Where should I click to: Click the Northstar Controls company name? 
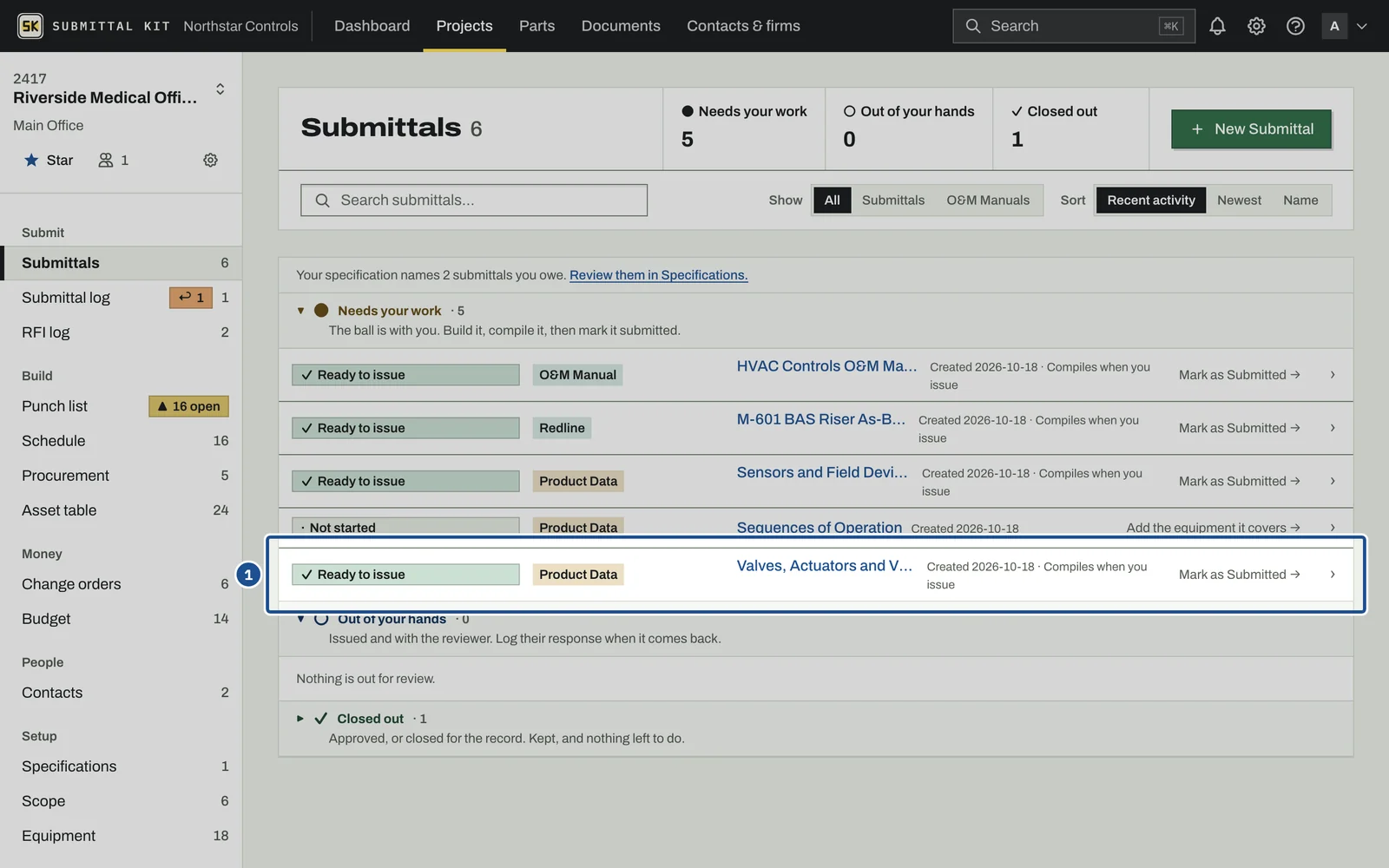(x=240, y=26)
